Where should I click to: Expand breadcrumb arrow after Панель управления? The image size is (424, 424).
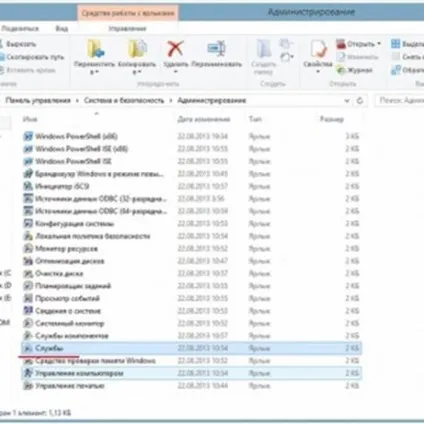(x=77, y=101)
